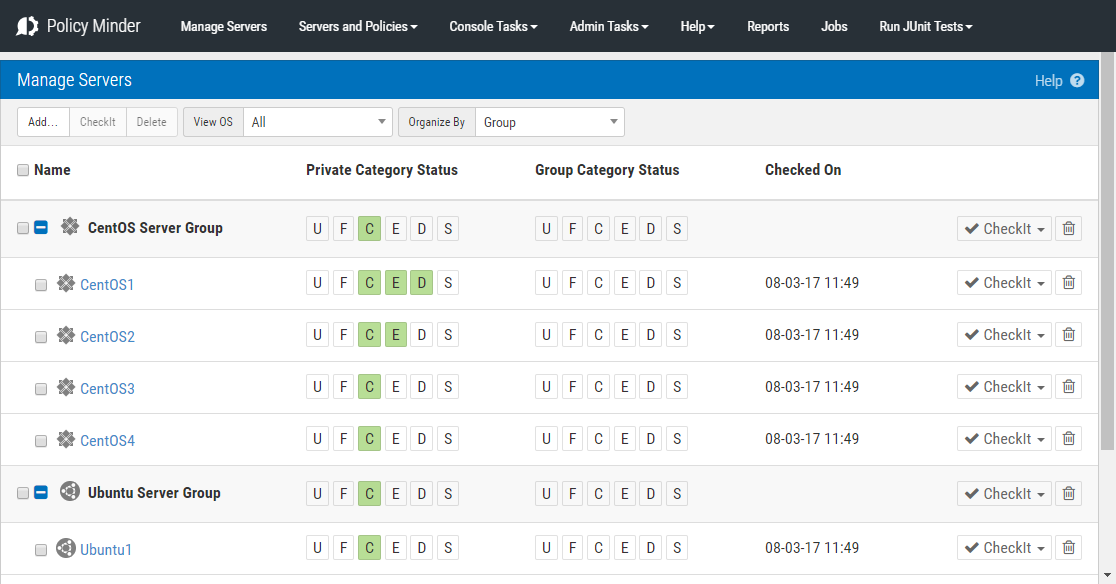
Task: Open the Help question mark icon
Action: tap(1077, 80)
